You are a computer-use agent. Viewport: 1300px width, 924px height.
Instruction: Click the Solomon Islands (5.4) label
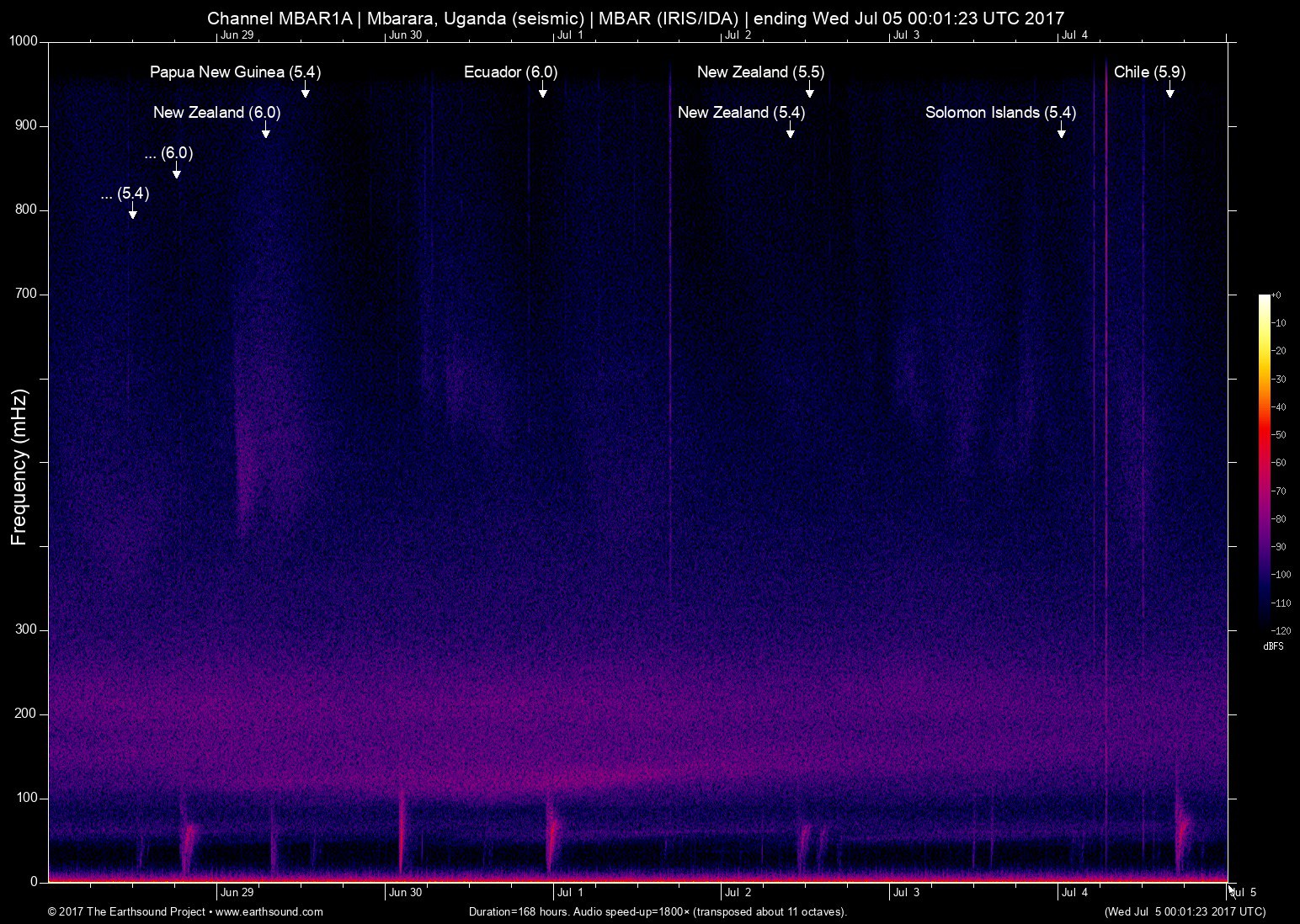click(1000, 113)
